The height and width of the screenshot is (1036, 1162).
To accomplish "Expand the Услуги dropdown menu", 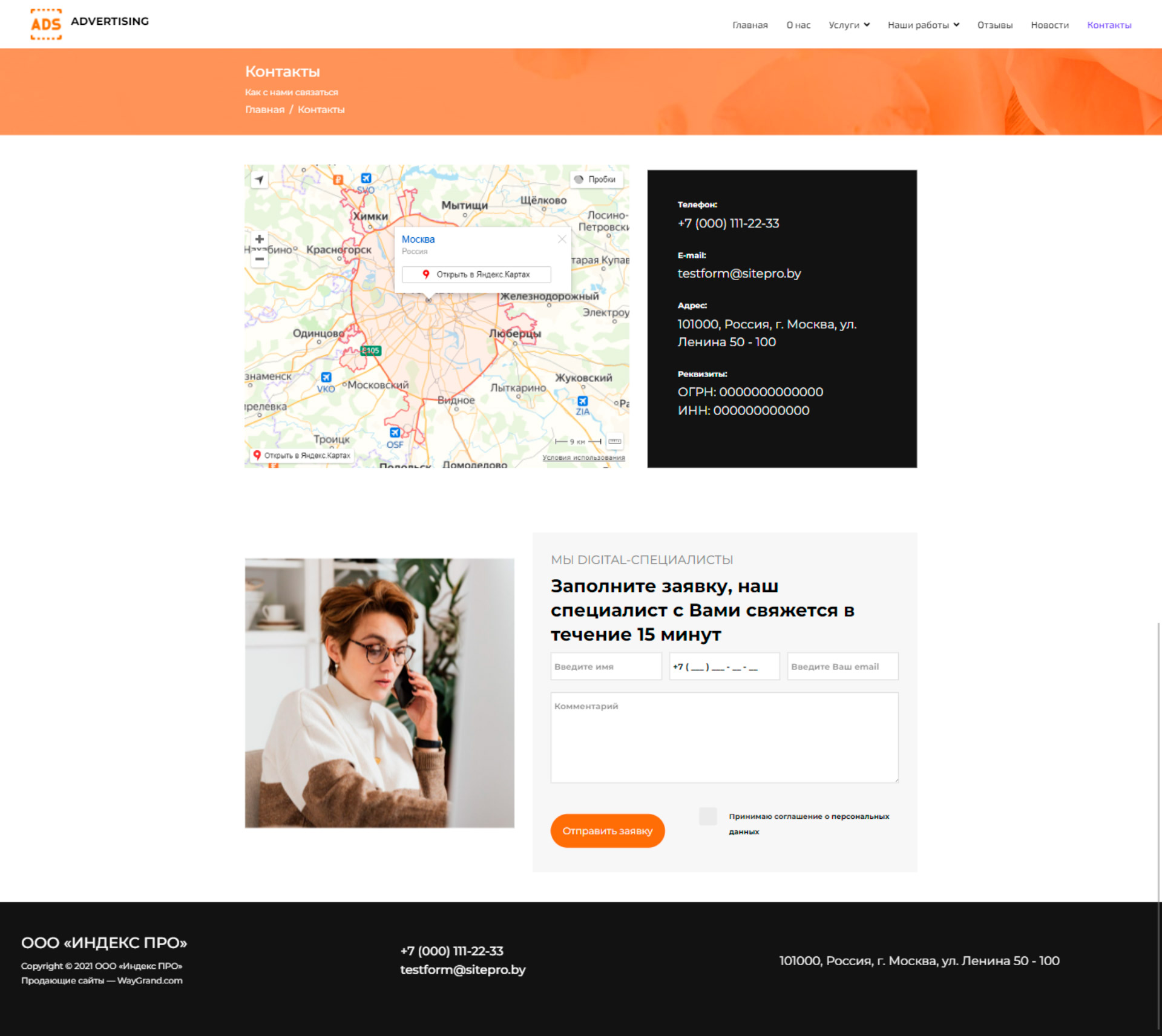I will (849, 25).
